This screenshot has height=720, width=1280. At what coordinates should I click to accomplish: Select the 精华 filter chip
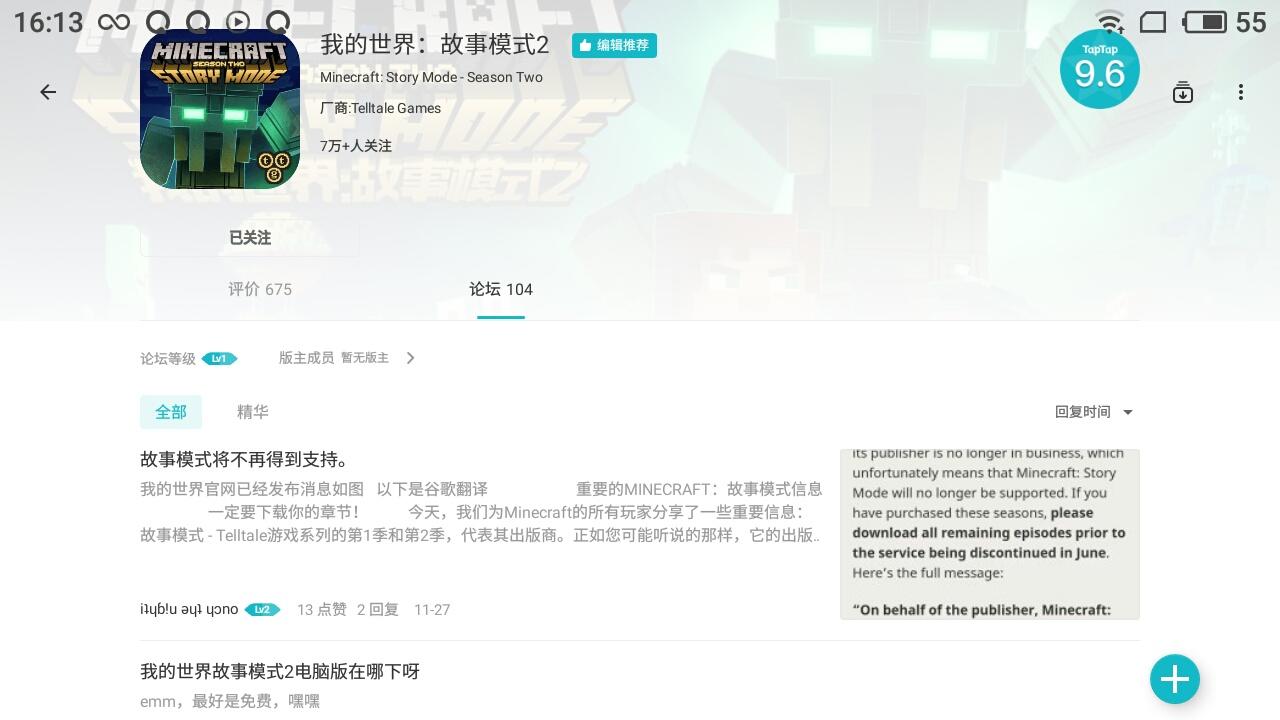[253, 412]
